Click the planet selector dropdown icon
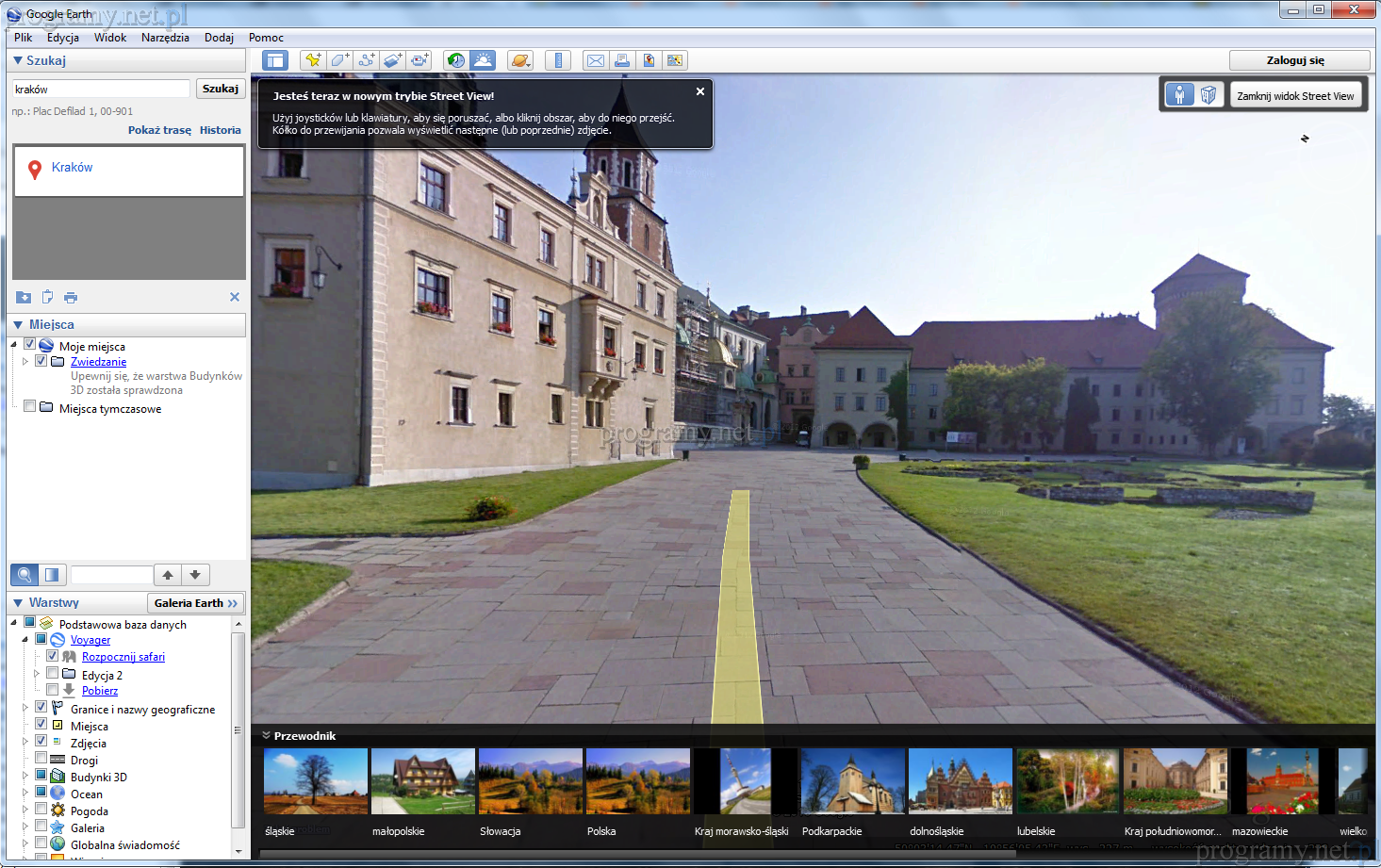1381x868 pixels. 520,60
